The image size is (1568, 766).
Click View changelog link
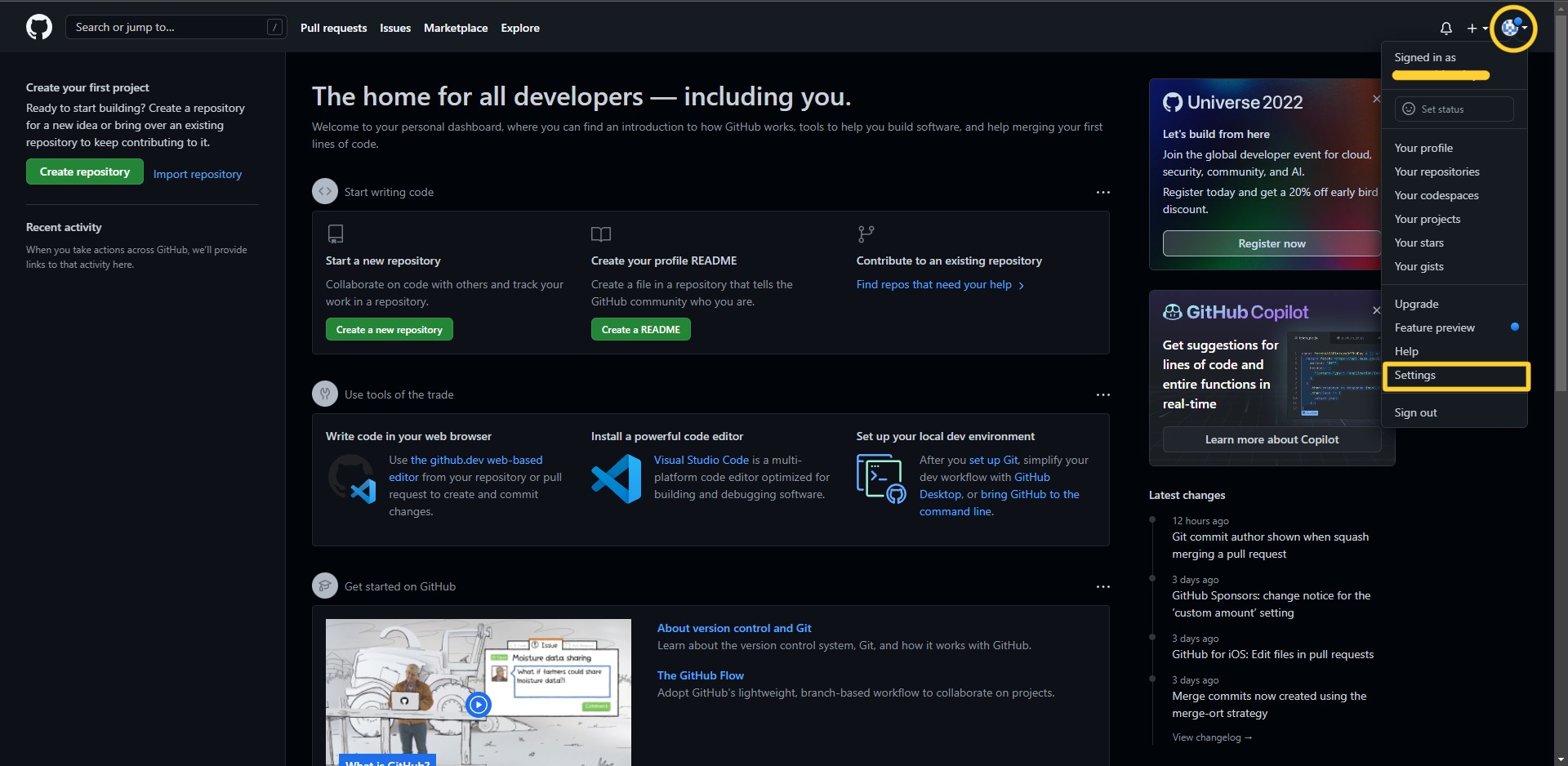pyautogui.click(x=1212, y=737)
